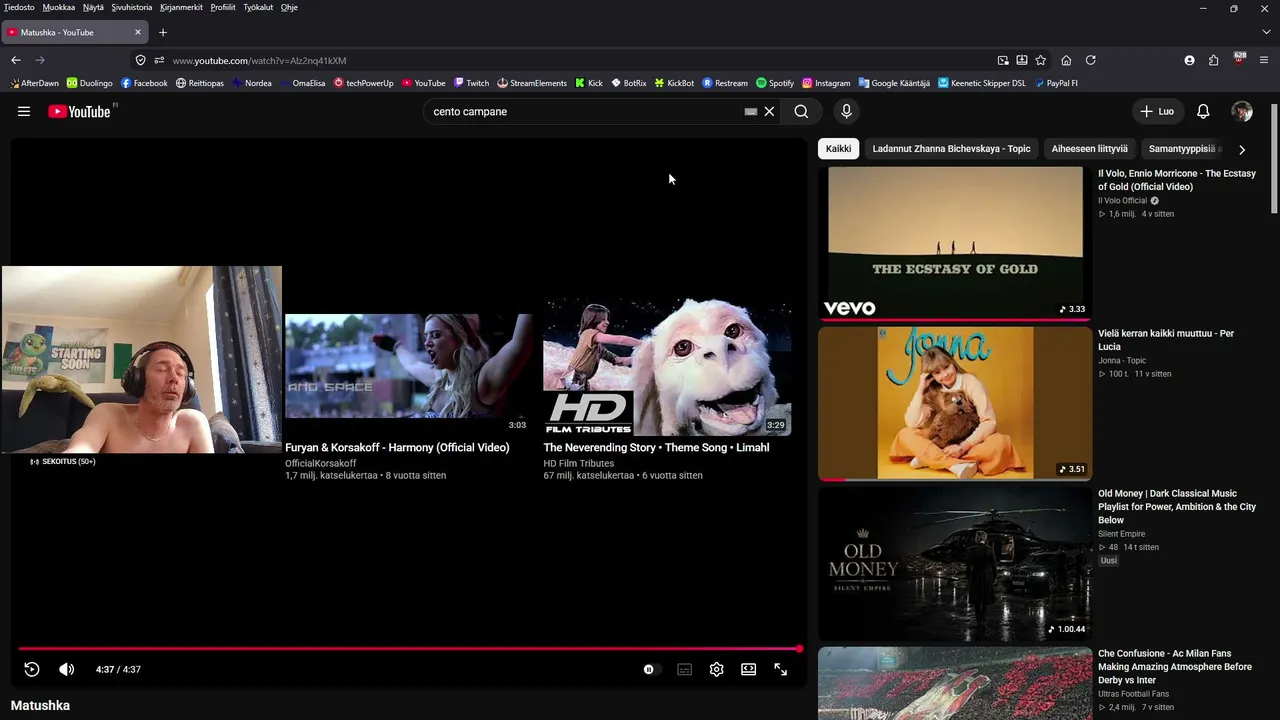The width and height of the screenshot is (1280, 720).
Task: Click the tracking protection shield icon
Action: tap(140, 60)
